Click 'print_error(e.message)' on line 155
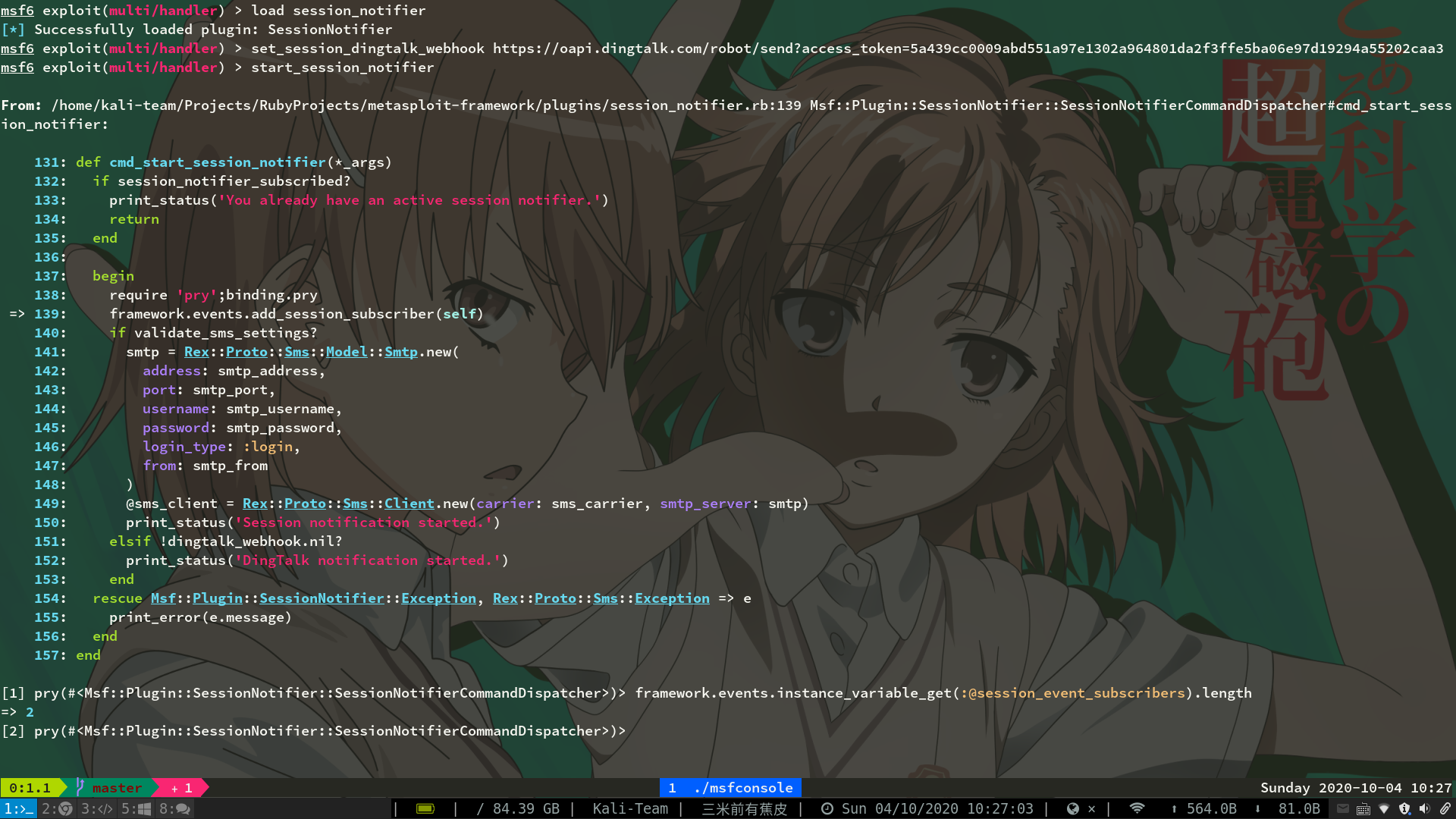 pyautogui.click(x=201, y=617)
